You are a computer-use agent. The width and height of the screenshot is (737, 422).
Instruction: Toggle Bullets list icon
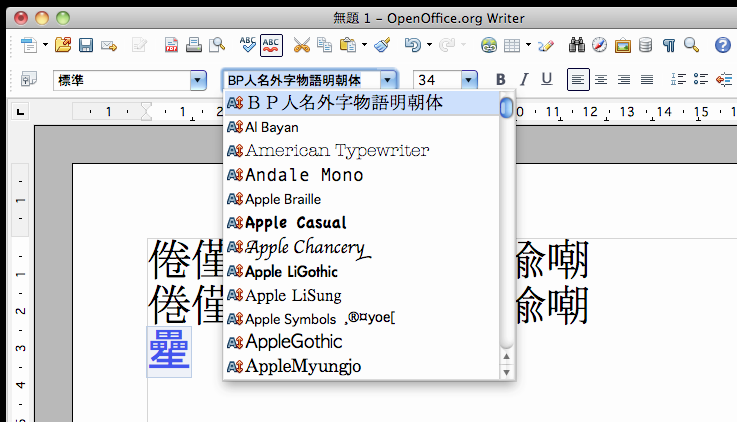(x=700, y=79)
